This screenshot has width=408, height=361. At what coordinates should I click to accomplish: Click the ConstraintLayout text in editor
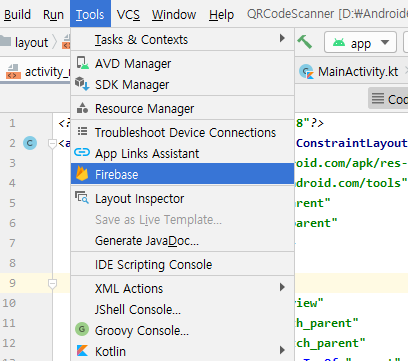(x=352, y=143)
